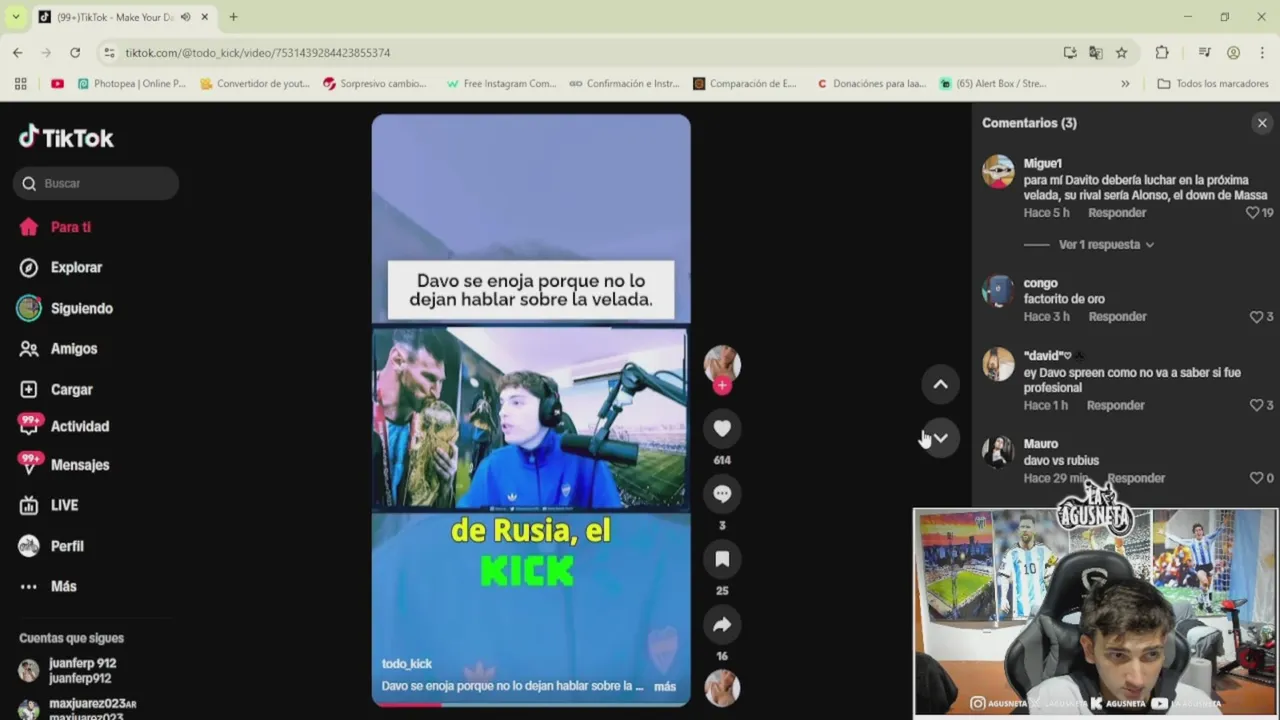Open translate page icon in address bar
Image resolution: width=1280 pixels, height=720 pixels.
point(1096,52)
